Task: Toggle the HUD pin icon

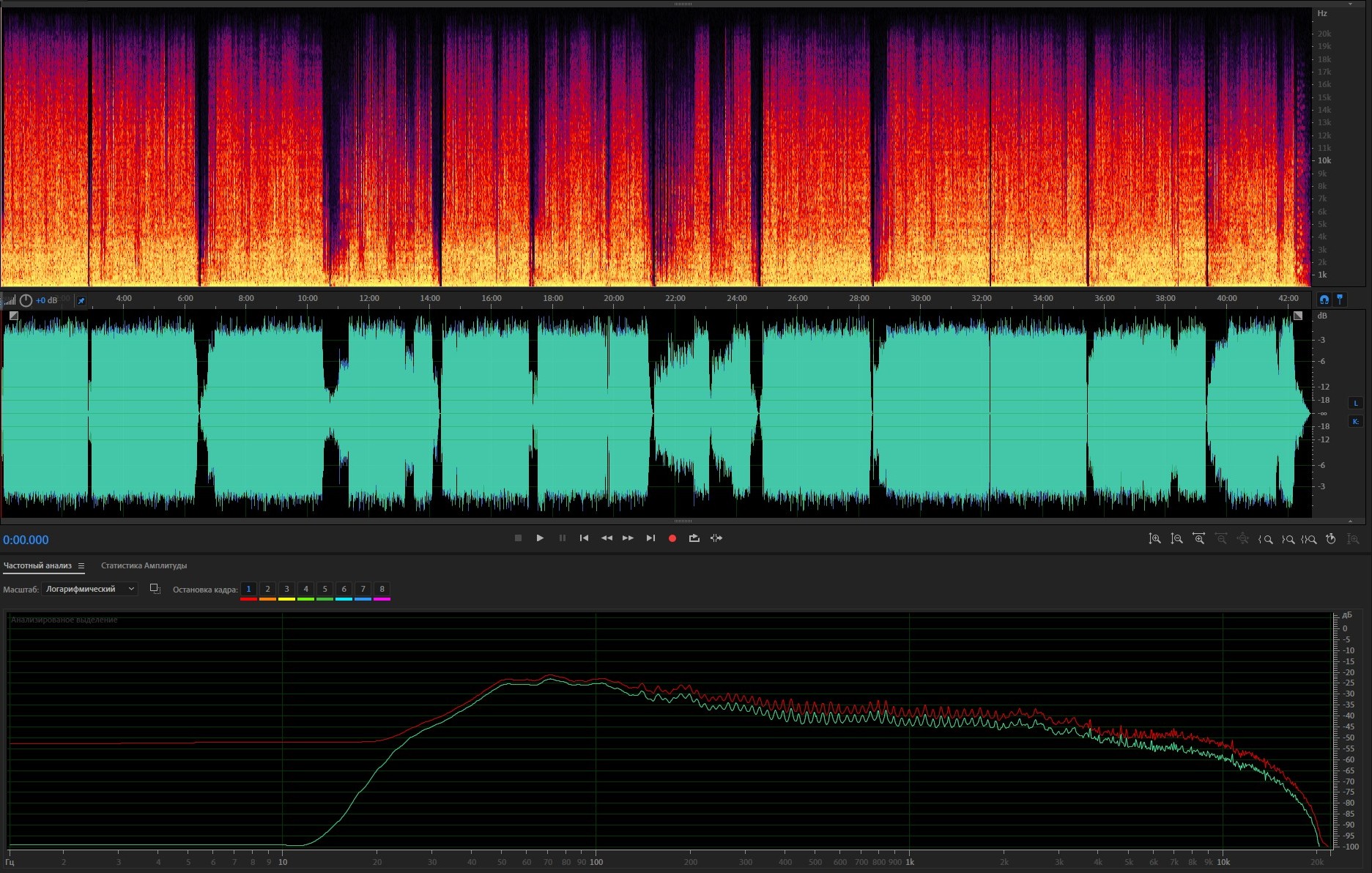Action: [81, 300]
